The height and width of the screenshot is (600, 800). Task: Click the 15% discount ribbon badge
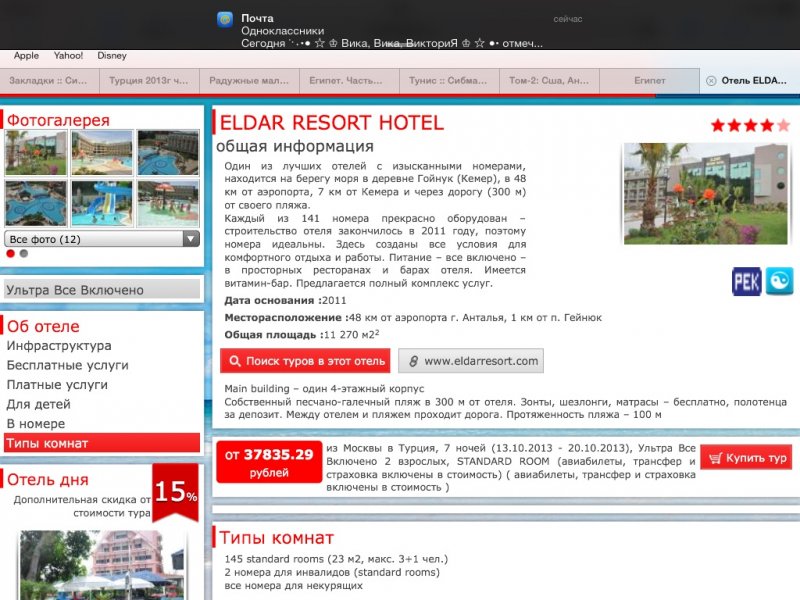click(176, 492)
